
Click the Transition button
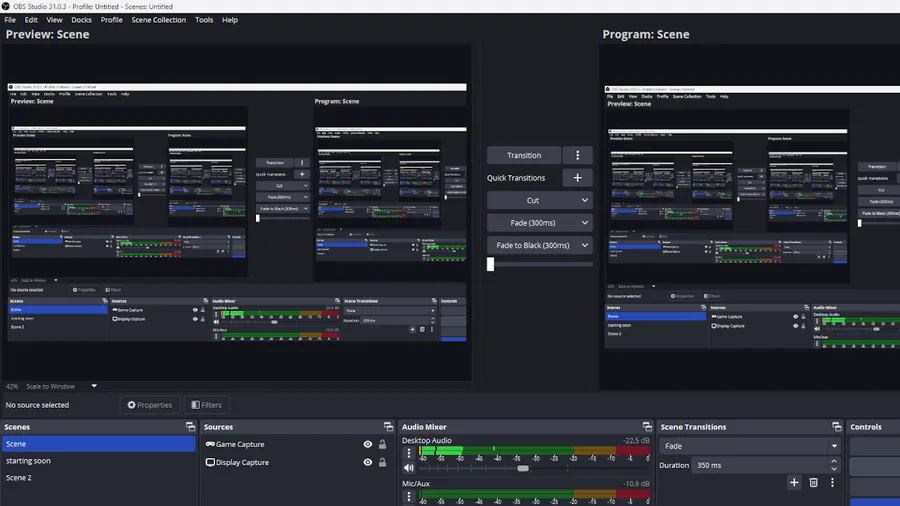[x=523, y=155]
